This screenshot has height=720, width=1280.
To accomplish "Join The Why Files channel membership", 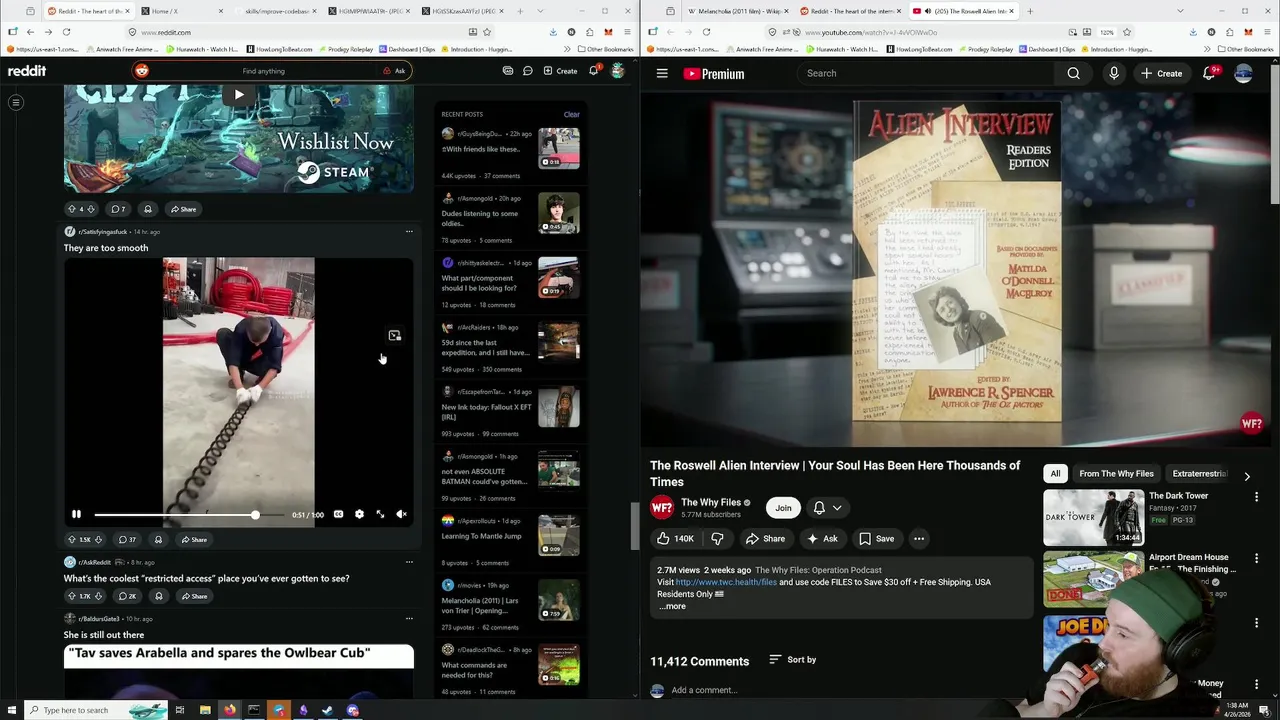I will 783,508.
